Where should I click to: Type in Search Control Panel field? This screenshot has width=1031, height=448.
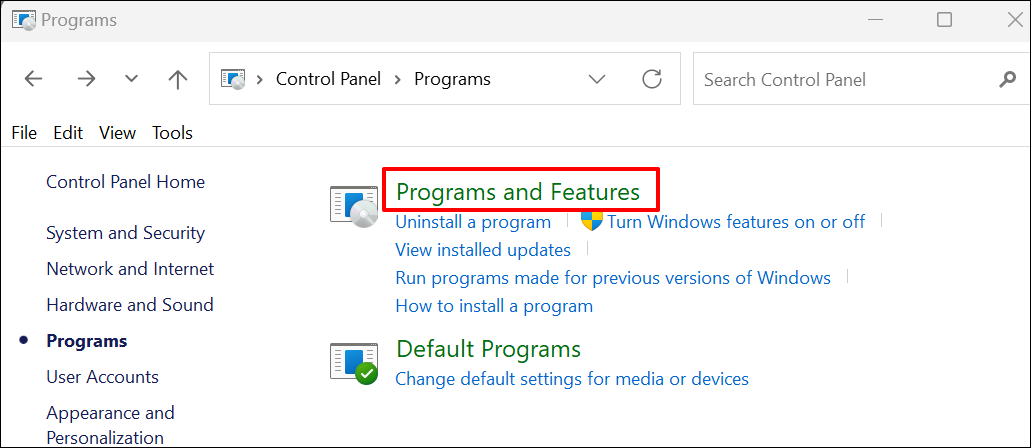click(x=840, y=79)
